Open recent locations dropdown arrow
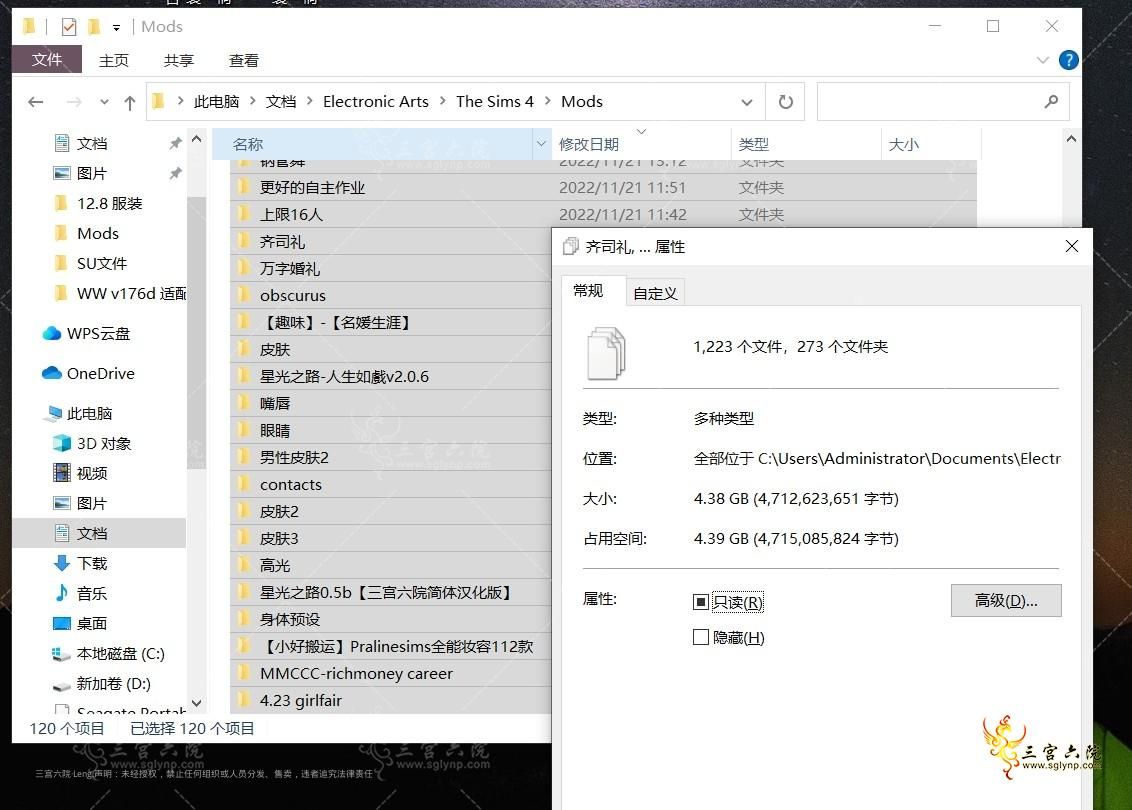Screen dimensions: 1132x810 click(105, 103)
